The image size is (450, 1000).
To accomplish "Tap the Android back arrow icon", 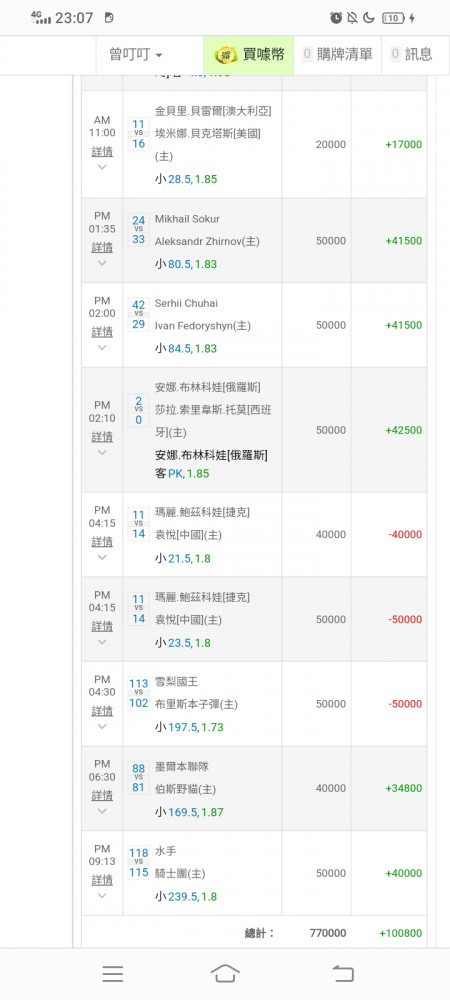I will [343, 973].
